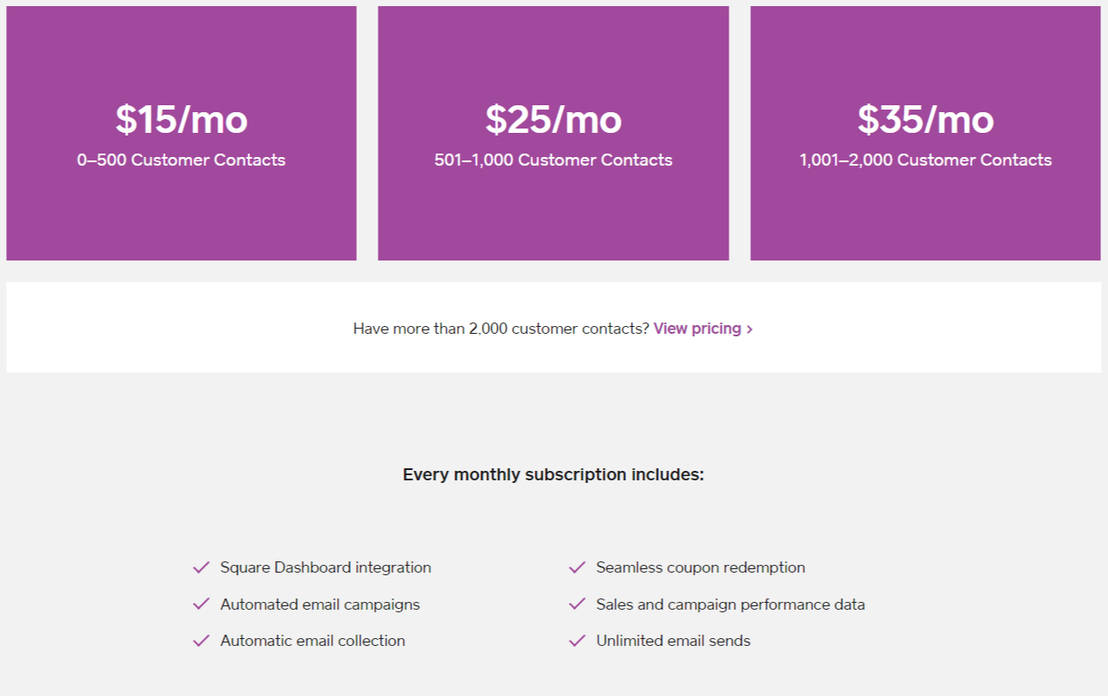Click the Unlimited email sends text
This screenshot has width=1108, height=696.
tap(673, 641)
